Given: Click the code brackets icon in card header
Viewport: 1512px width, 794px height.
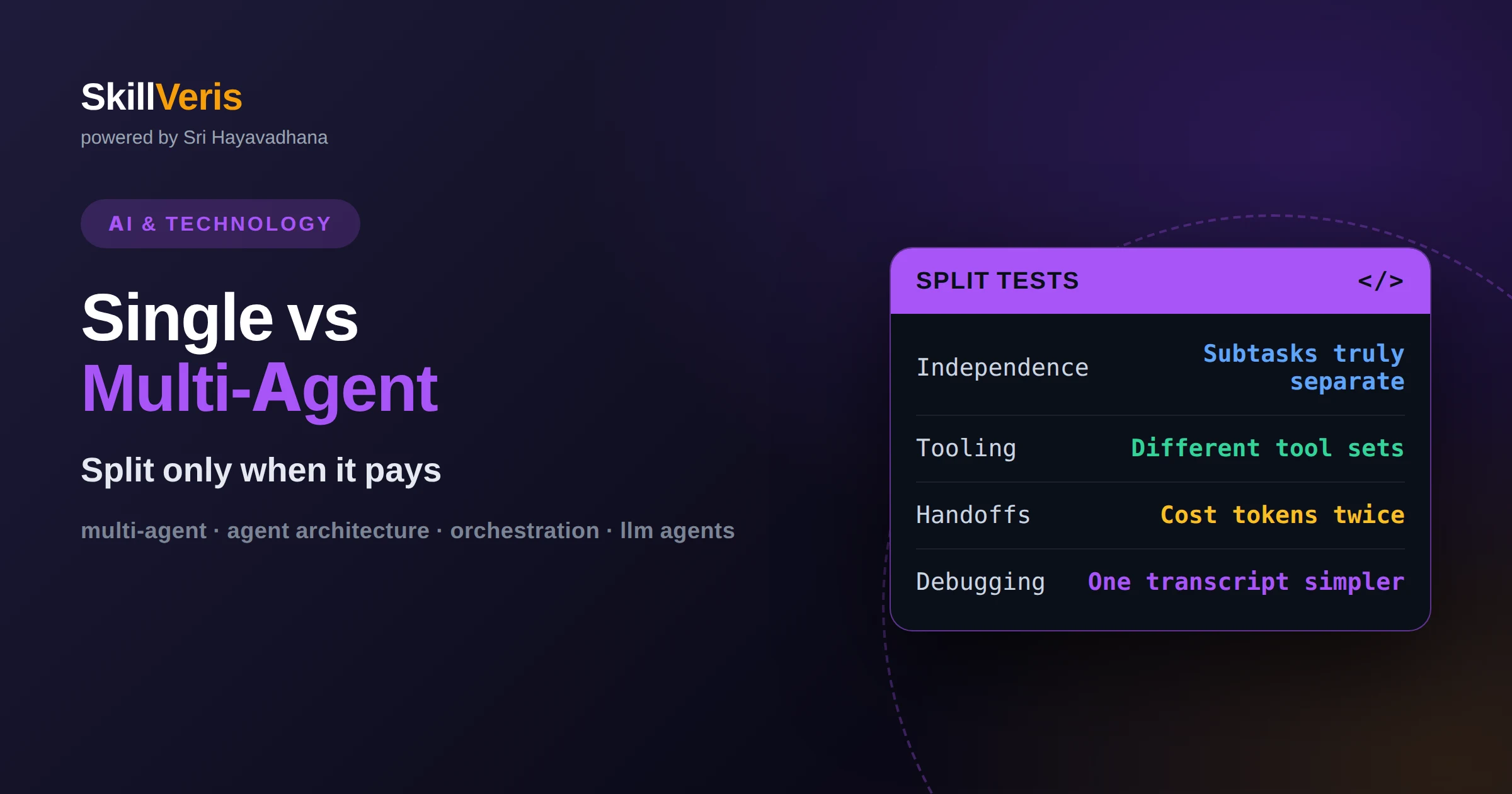Looking at the screenshot, I should pos(1380,280).
